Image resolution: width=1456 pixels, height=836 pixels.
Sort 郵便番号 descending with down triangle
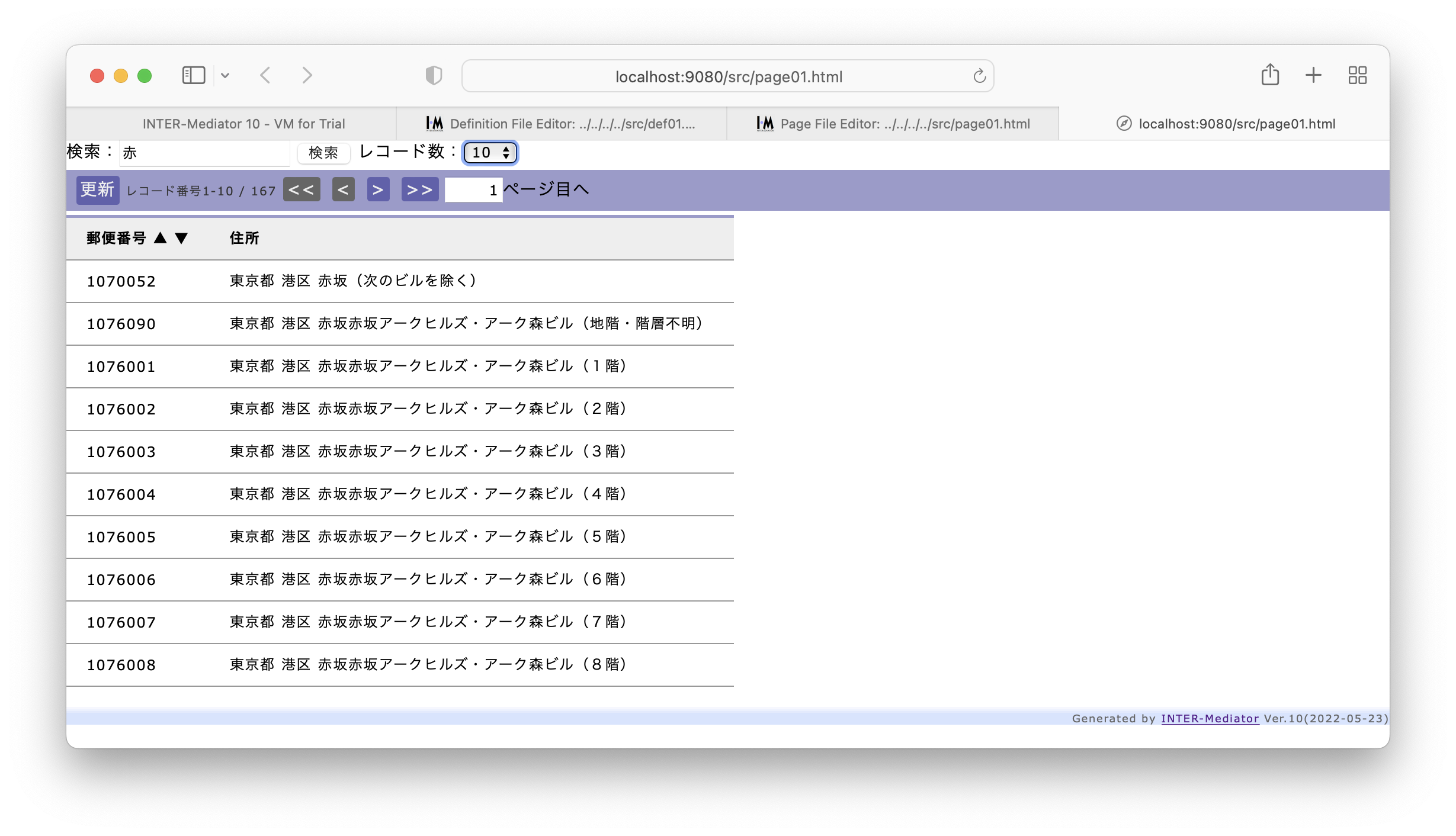pos(181,238)
